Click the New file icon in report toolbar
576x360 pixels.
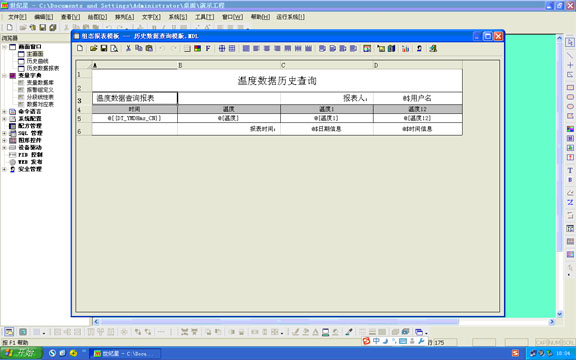80,48
